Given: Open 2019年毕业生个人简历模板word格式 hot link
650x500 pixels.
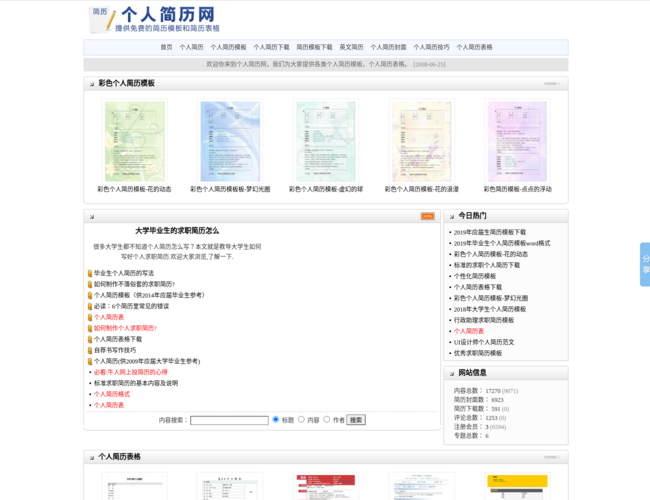Looking at the screenshot, I should (502, 243).
